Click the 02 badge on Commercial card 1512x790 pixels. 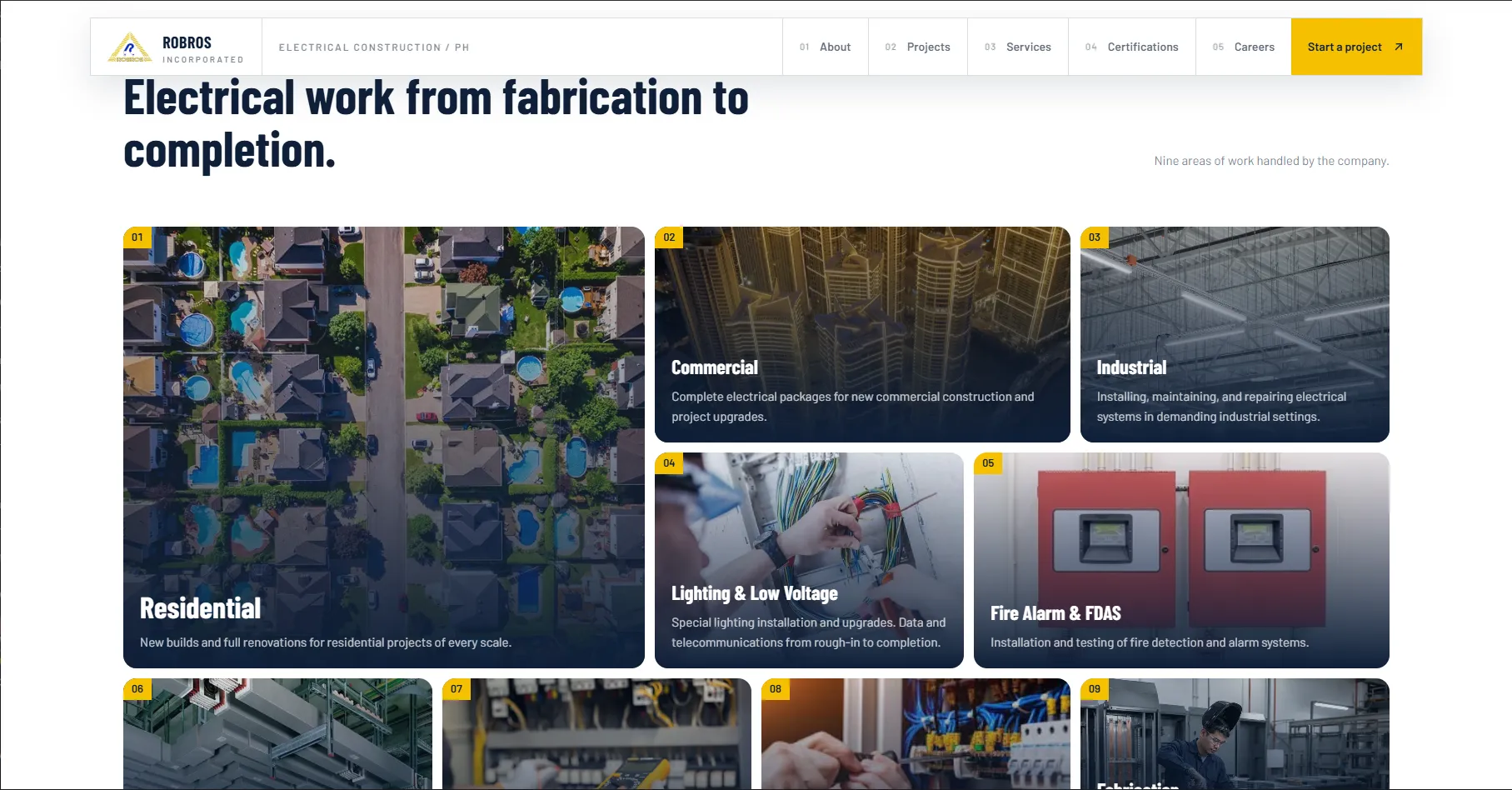click(x=669, y=237)
